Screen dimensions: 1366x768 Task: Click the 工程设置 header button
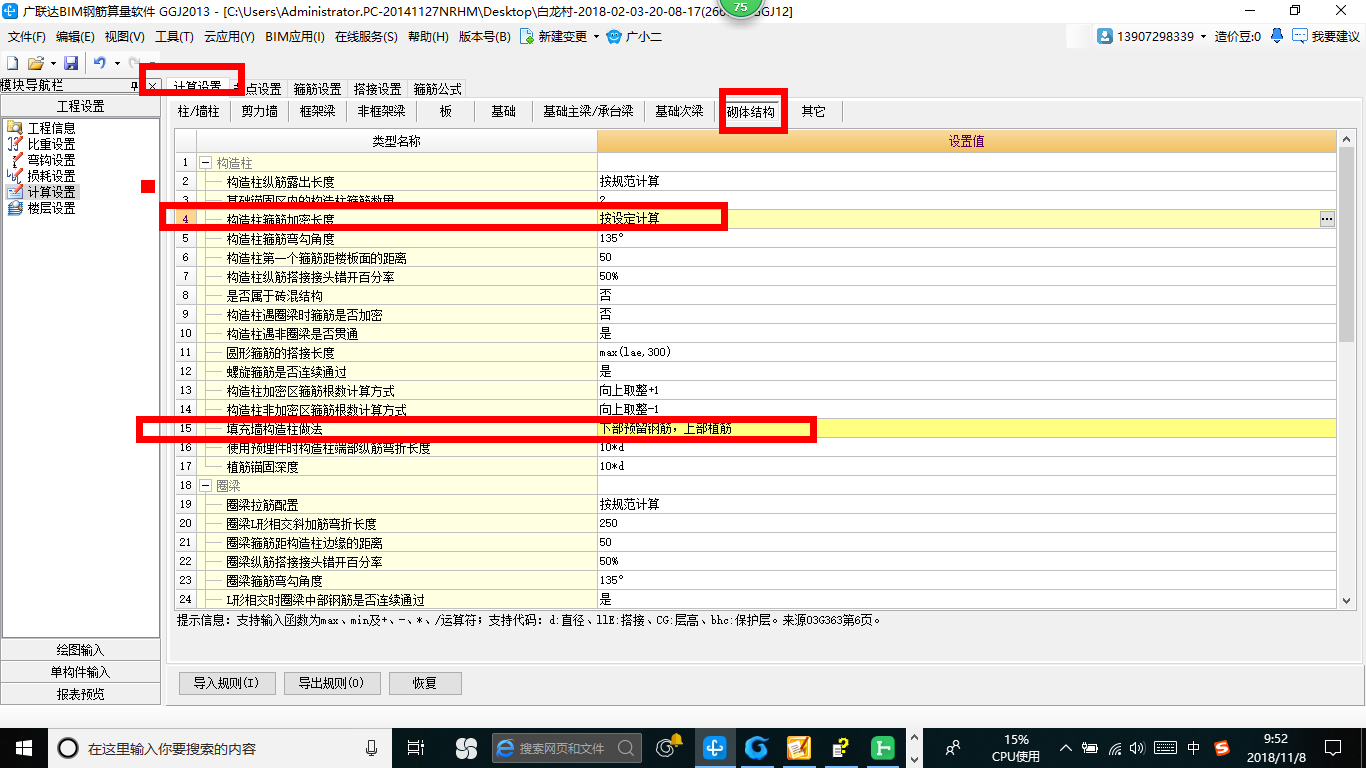pyautogui.click(x=80, y=107)
